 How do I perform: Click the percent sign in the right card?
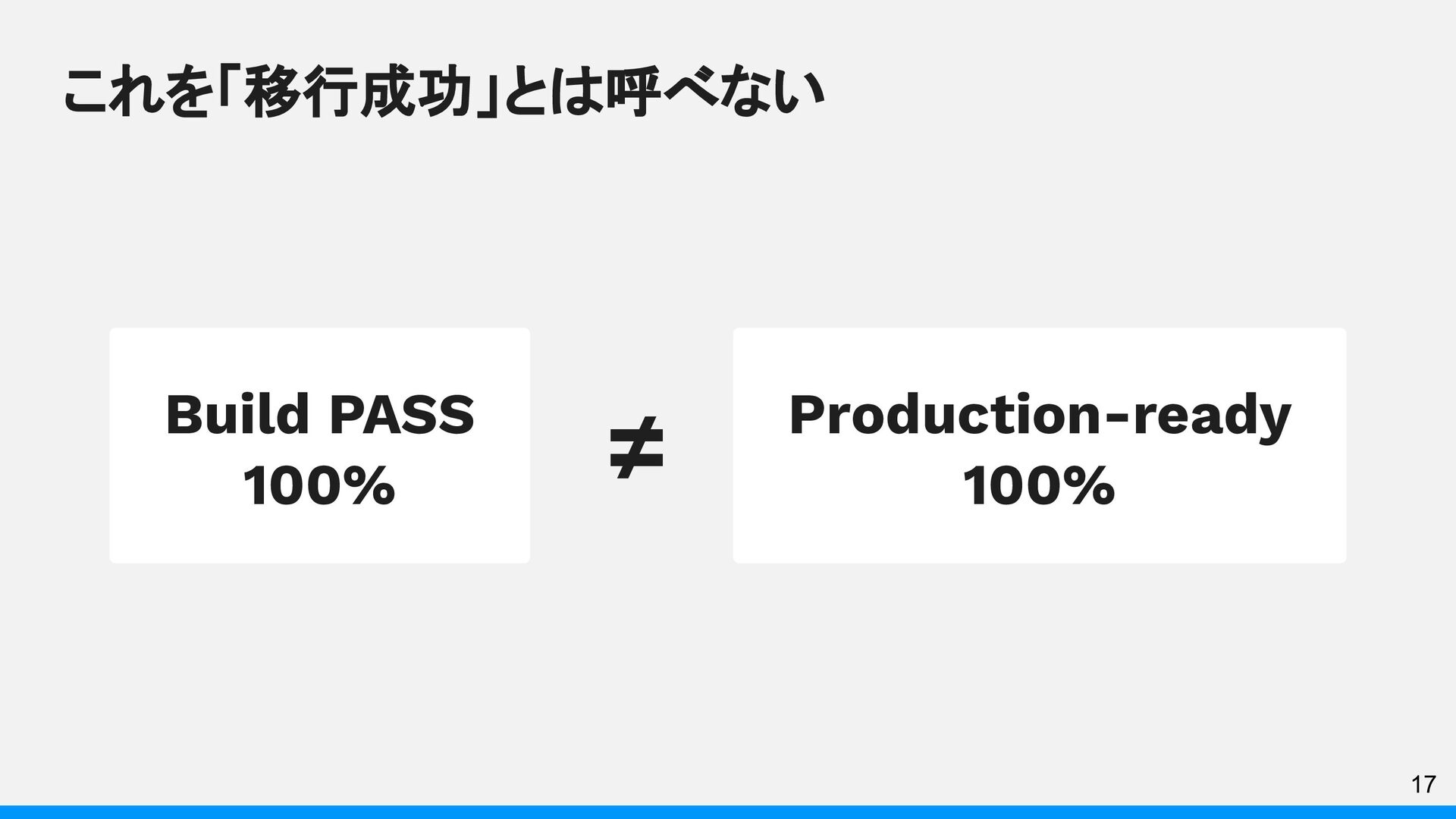(x=1092, y=485)
